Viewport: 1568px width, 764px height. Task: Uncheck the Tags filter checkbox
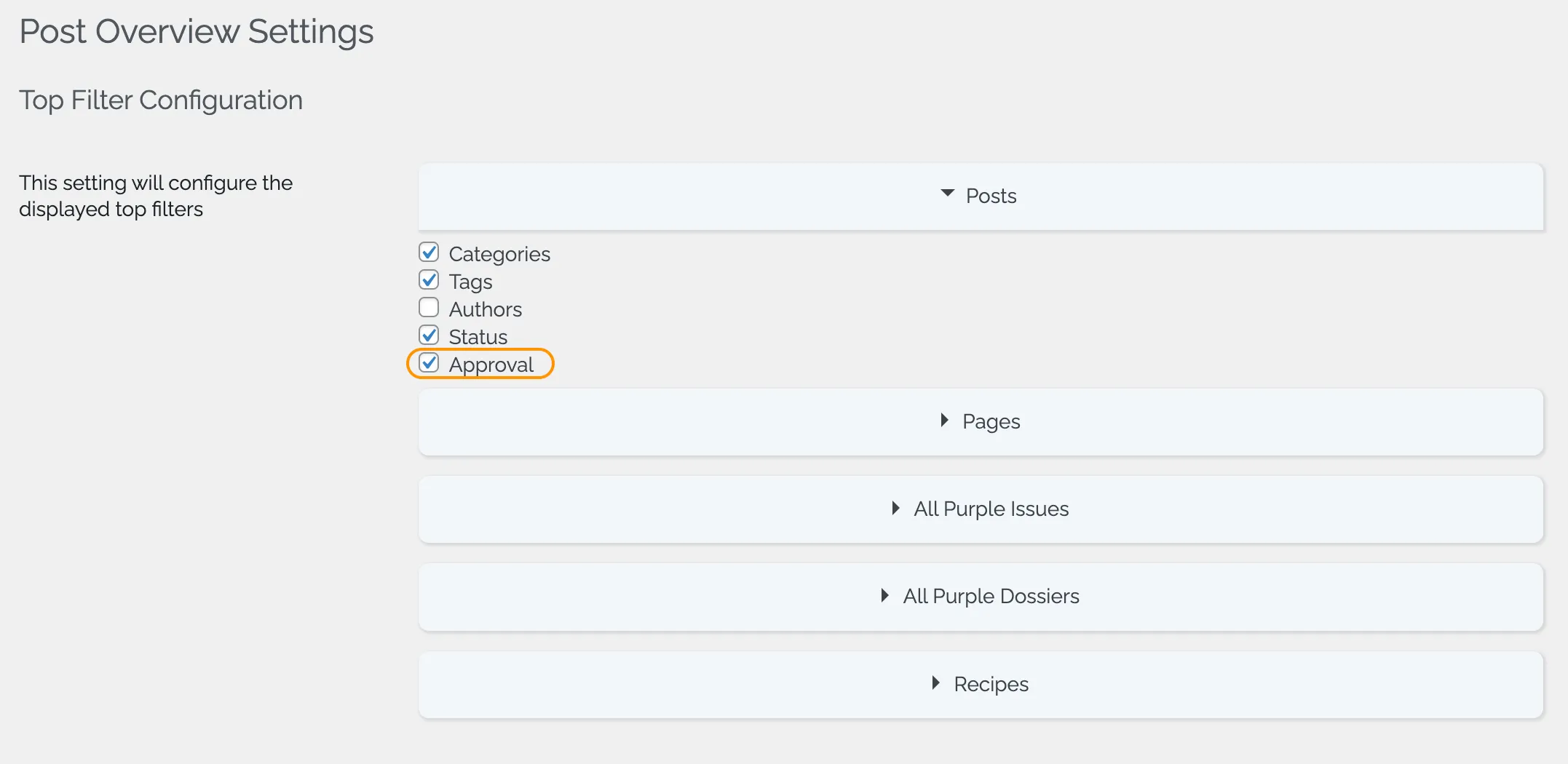(x=429, y=280)
